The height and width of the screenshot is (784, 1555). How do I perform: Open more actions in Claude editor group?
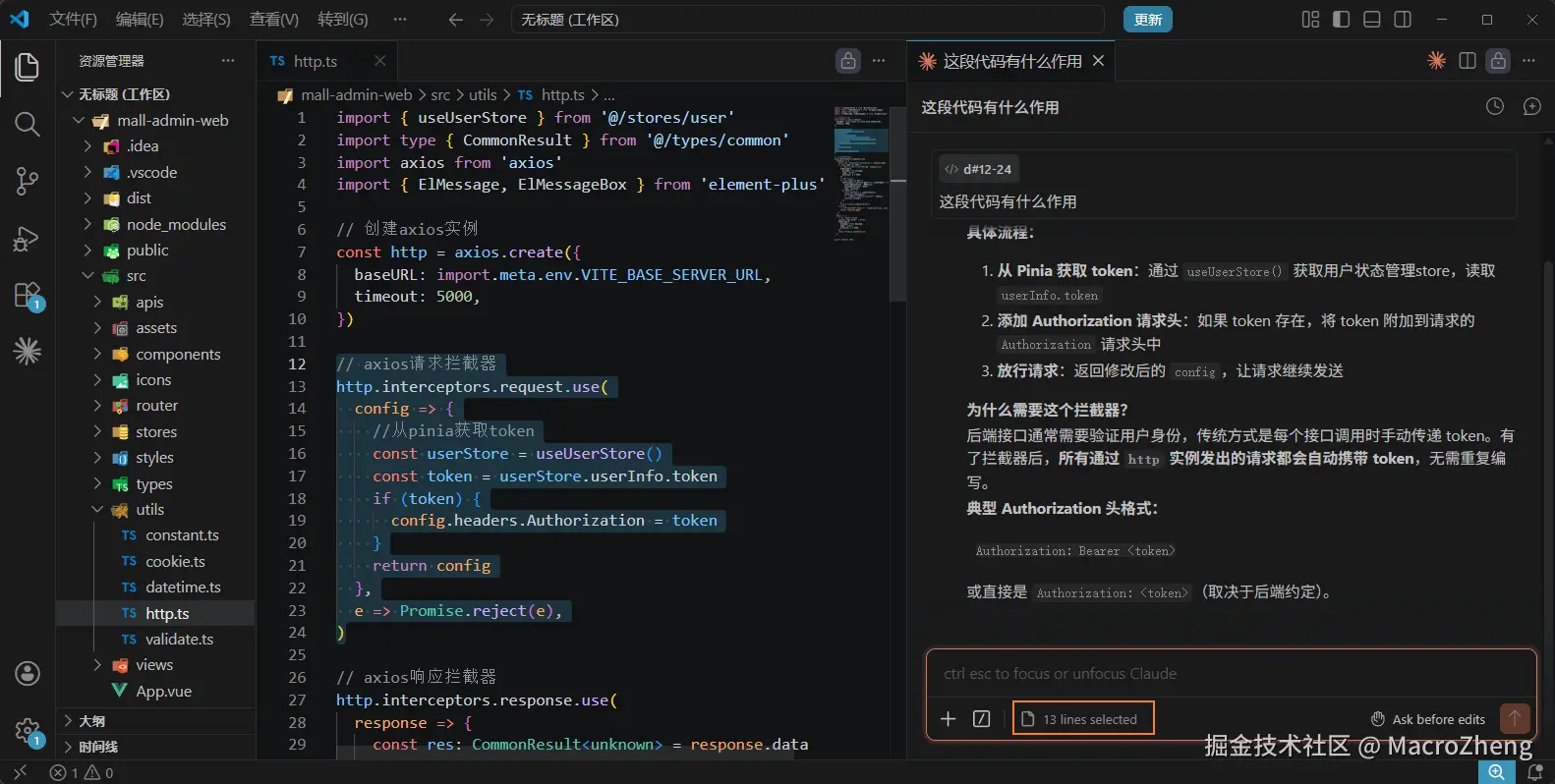pos(1528,61)
